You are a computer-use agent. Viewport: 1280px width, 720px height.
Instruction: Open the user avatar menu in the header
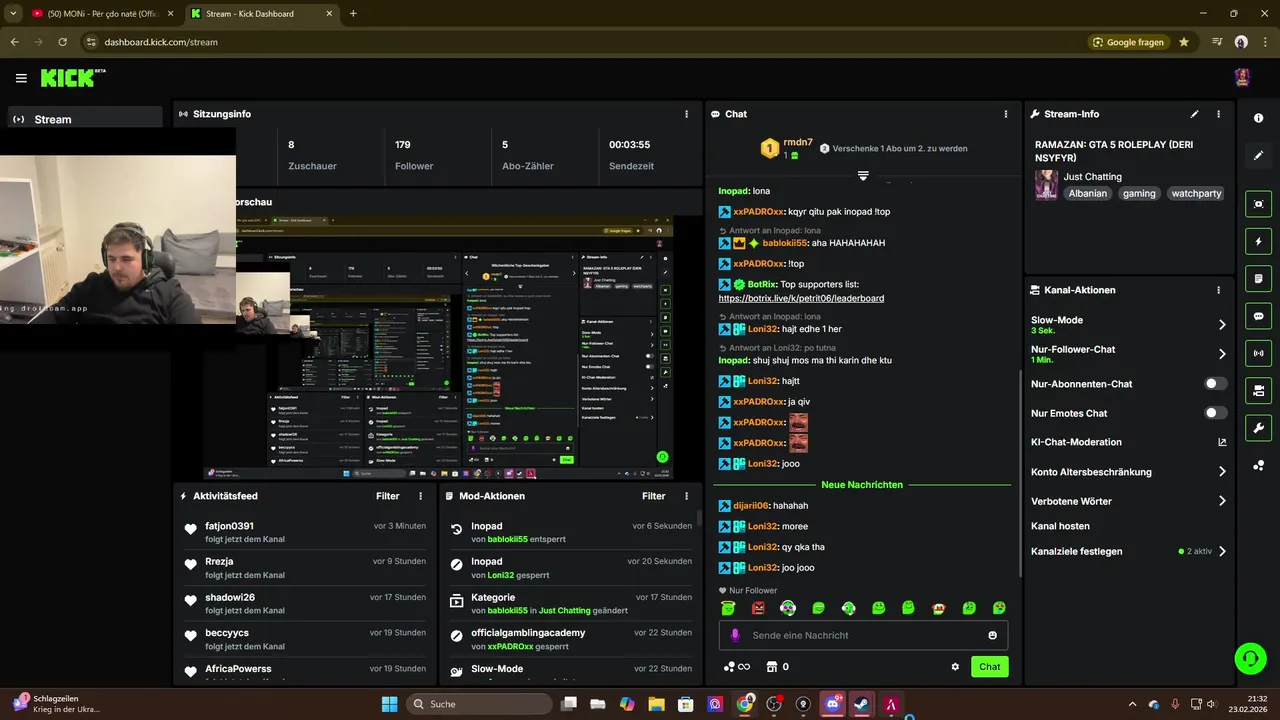(1242, 78)
